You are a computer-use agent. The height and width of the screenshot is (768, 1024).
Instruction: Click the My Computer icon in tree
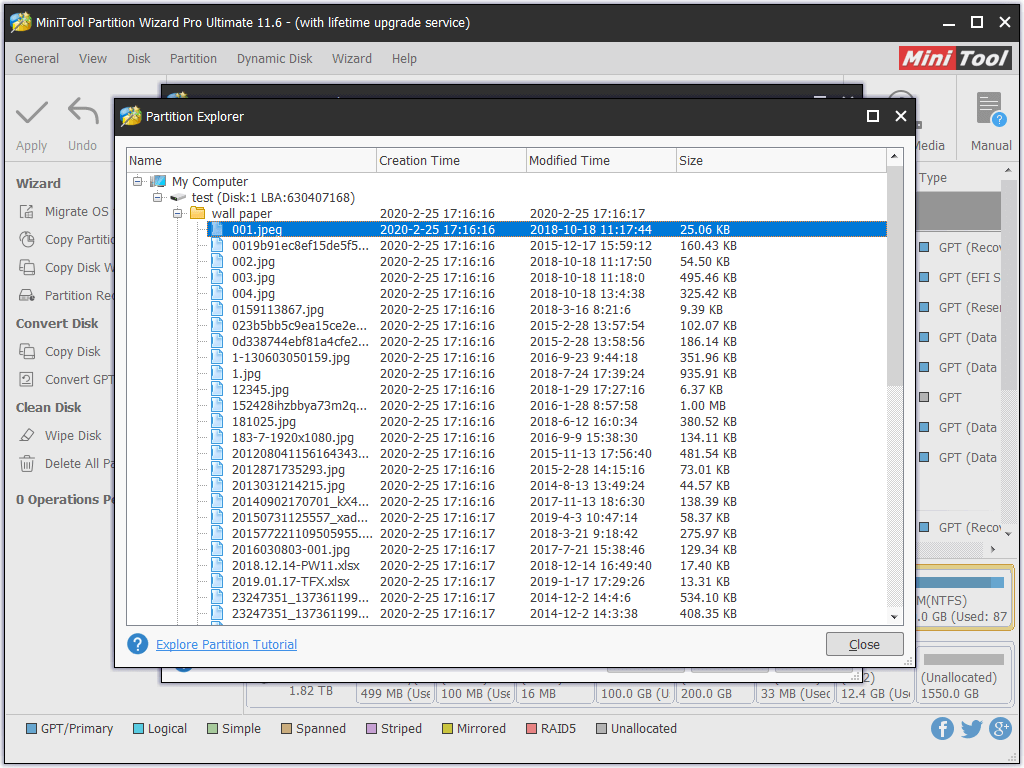tap(157, 181)
